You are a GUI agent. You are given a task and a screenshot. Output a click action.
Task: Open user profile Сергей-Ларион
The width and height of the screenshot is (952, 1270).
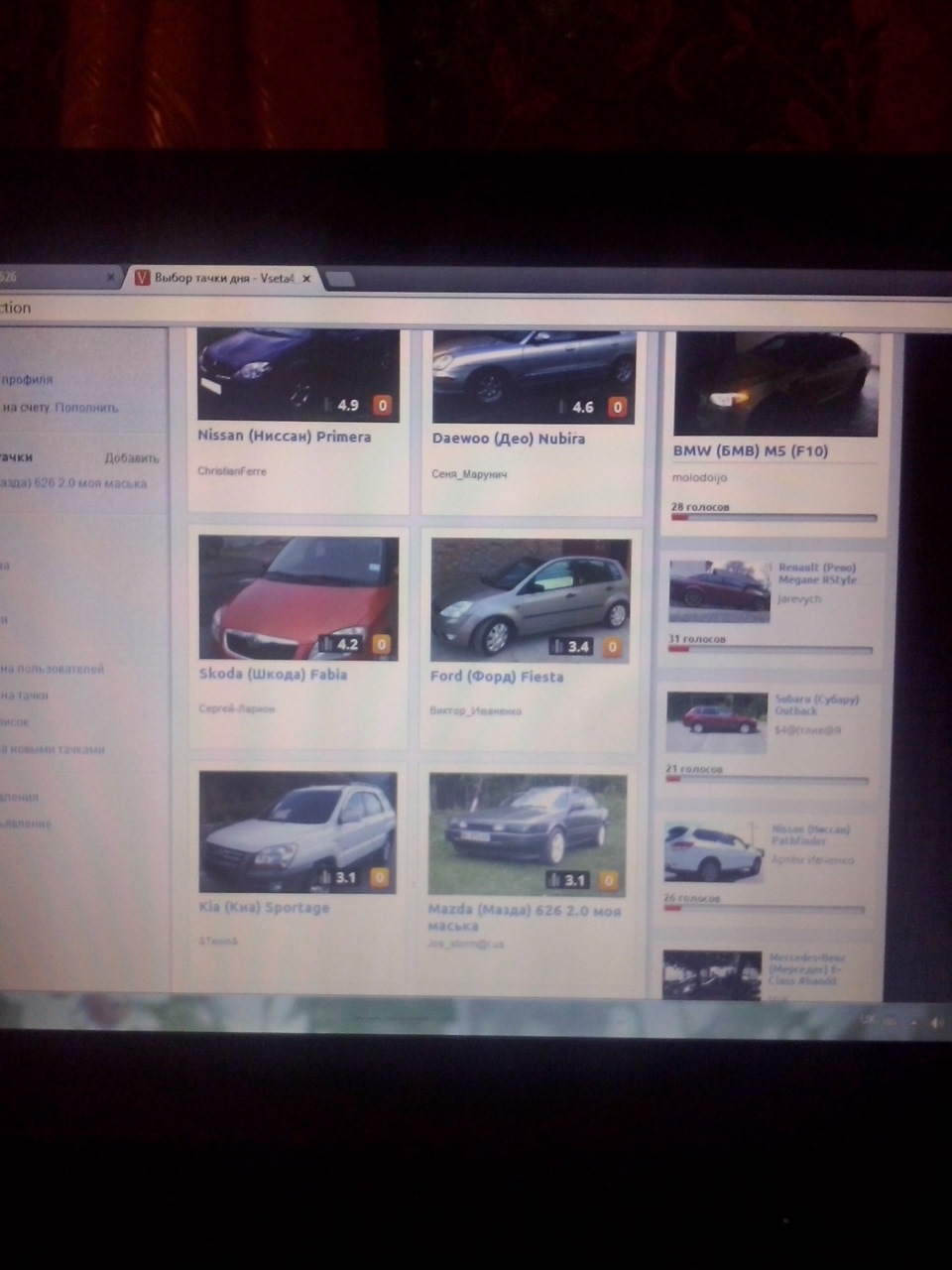click(237, 709)
